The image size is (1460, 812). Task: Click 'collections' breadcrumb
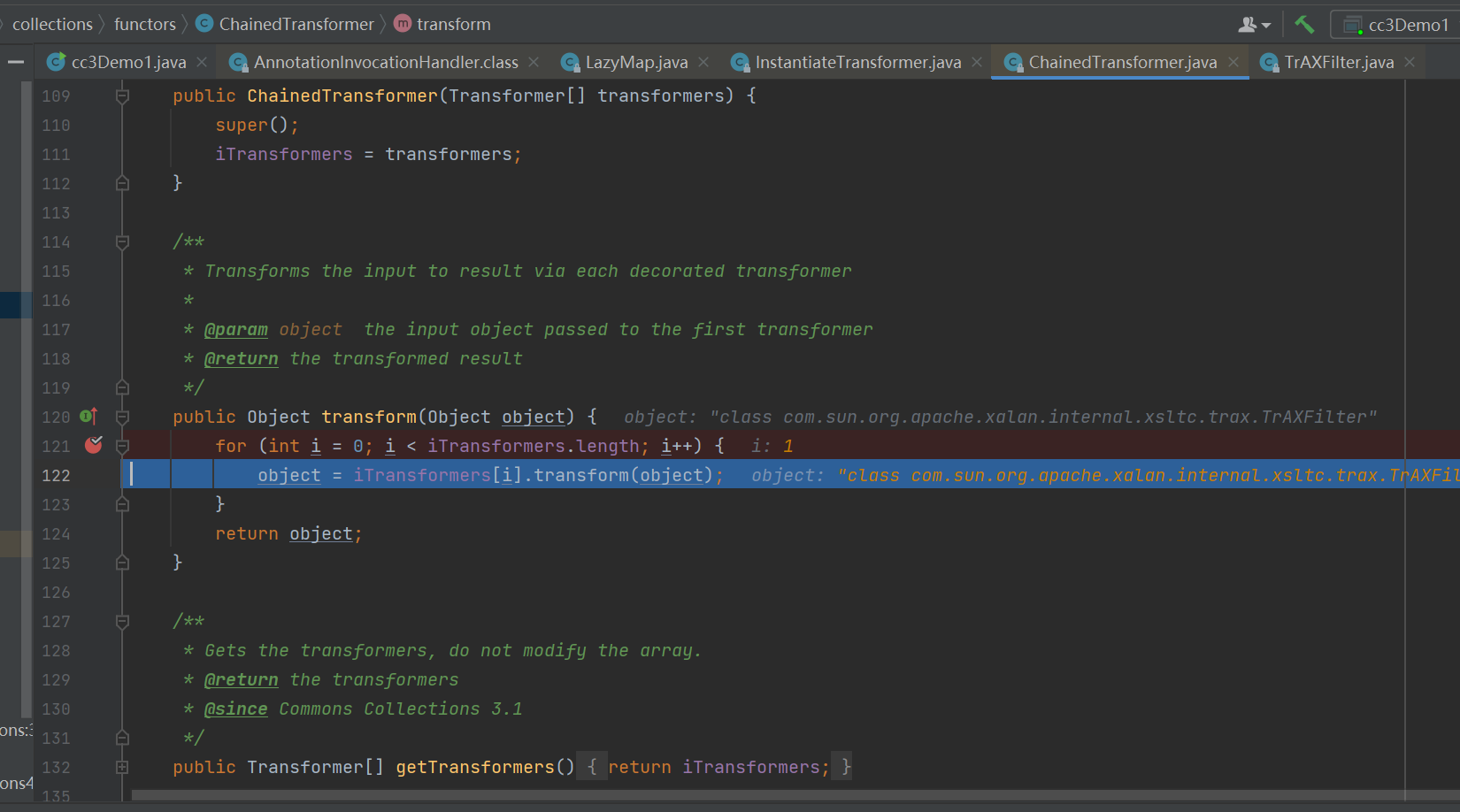(x=52, y=24)
